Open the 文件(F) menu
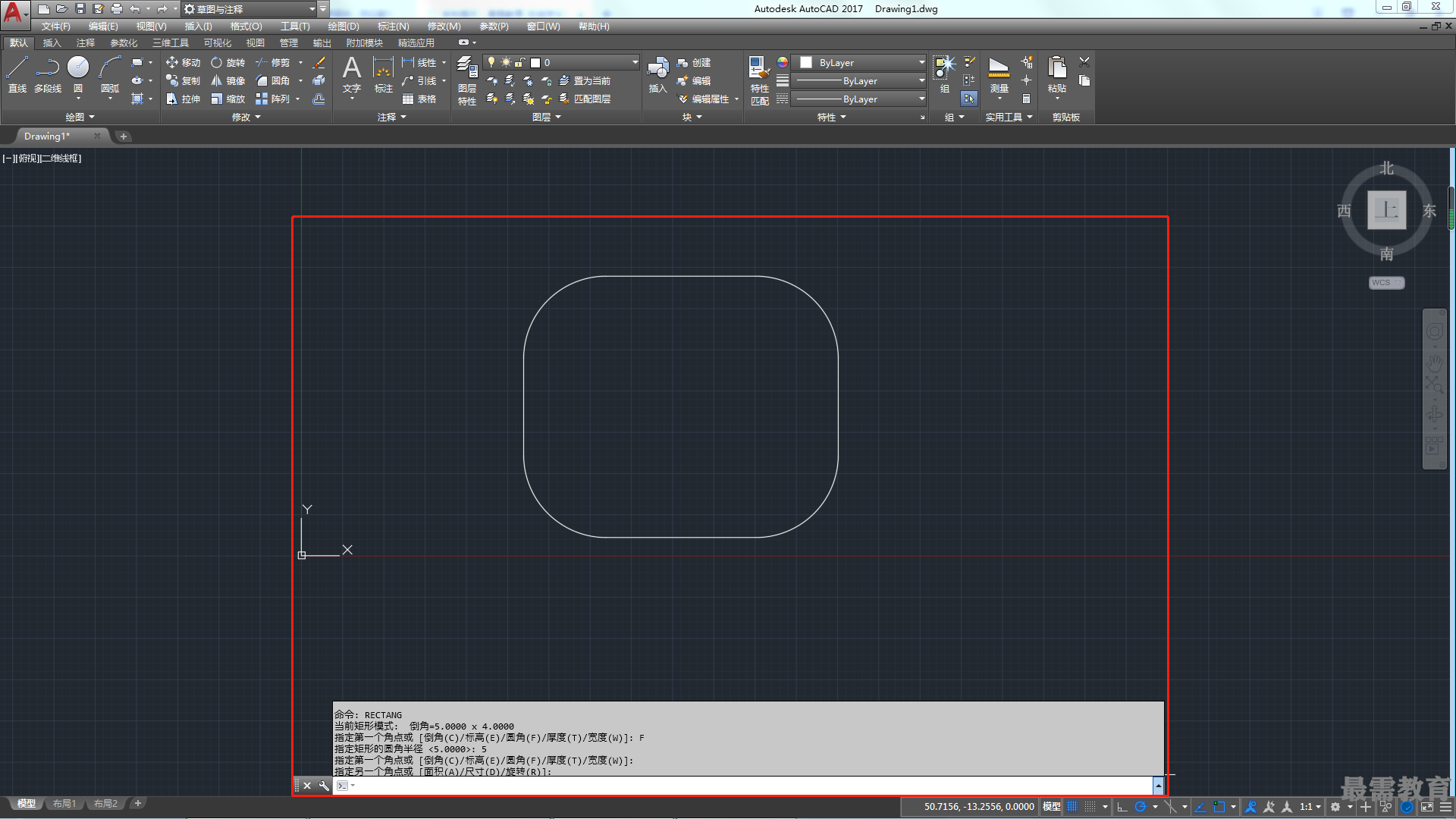1456x819 pixels. tap(55, 27)
